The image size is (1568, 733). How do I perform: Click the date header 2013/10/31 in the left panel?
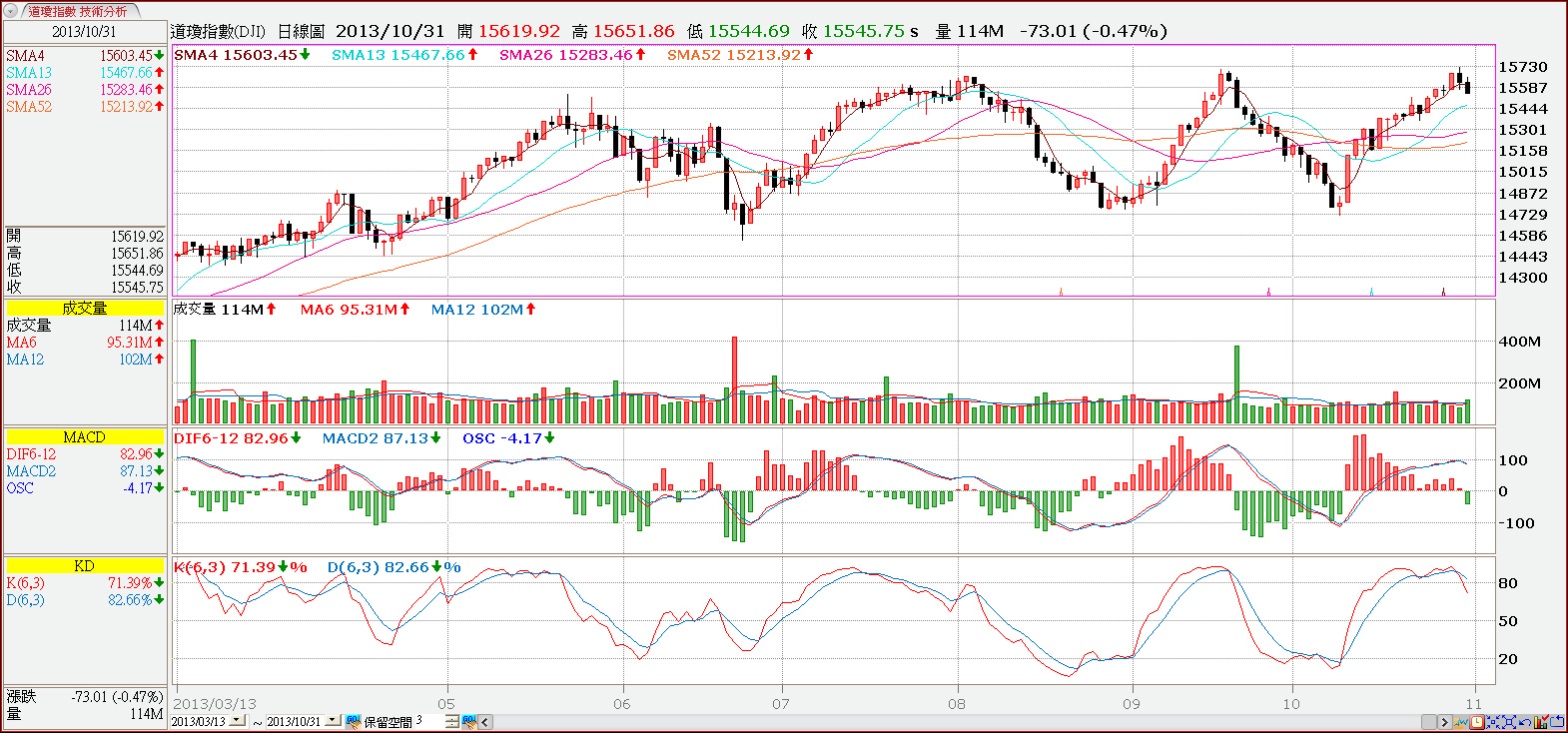(84, 32)
